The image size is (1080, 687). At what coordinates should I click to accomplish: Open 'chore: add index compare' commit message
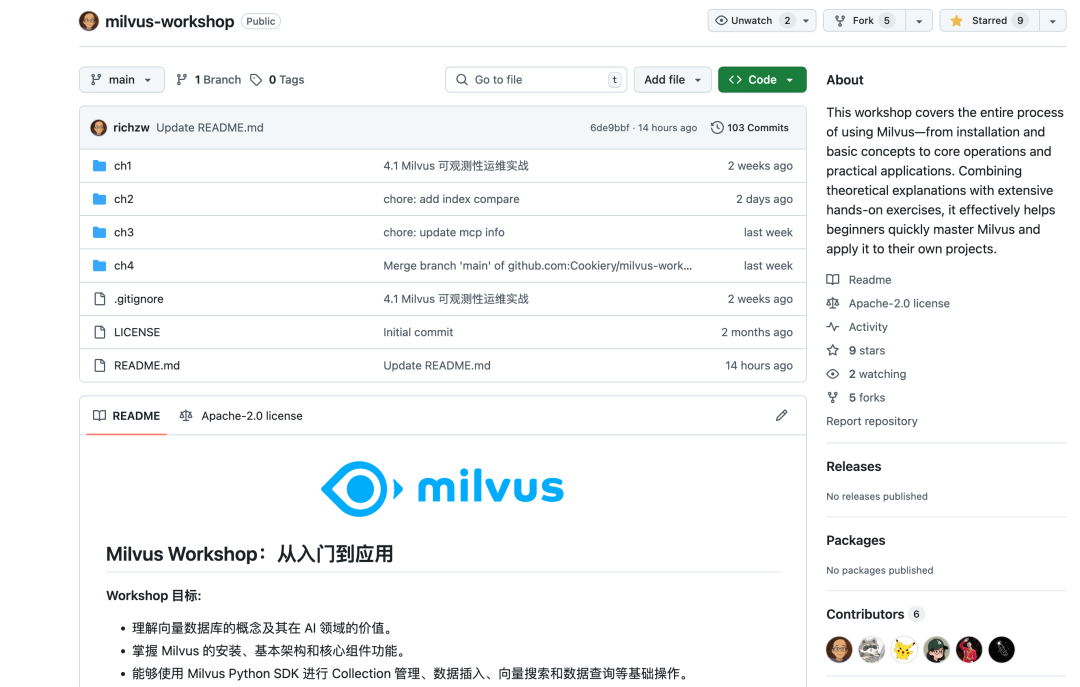tap(451, 199)
